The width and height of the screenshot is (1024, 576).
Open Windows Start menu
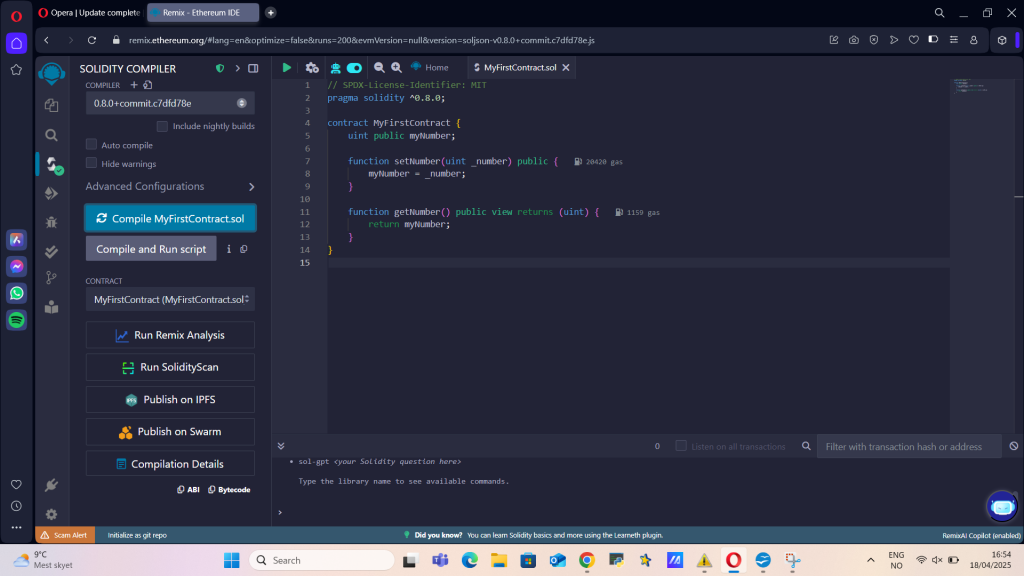(x=231, y=560)
